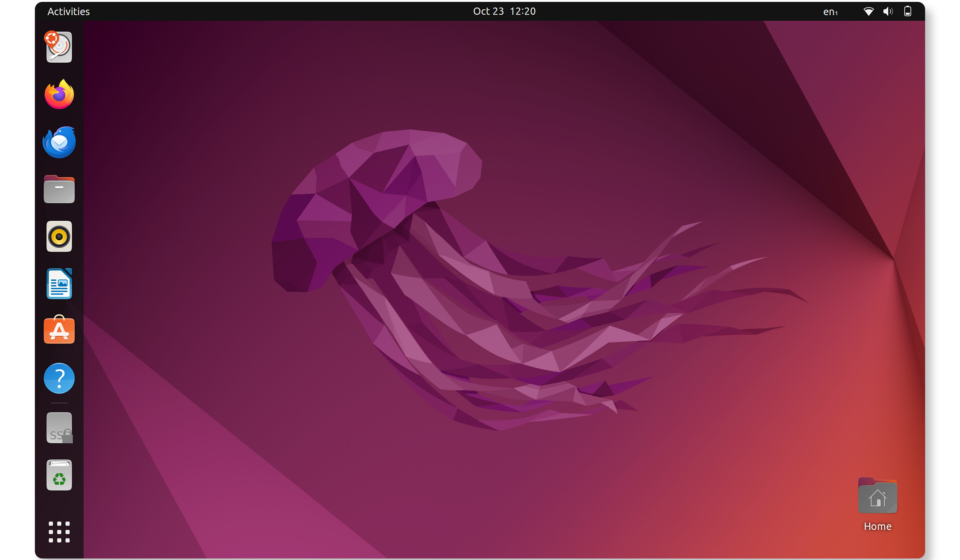Viewport: 960px width, 560px height.
Task: Open the Trash in the dock
Action: tap(59, 475)
